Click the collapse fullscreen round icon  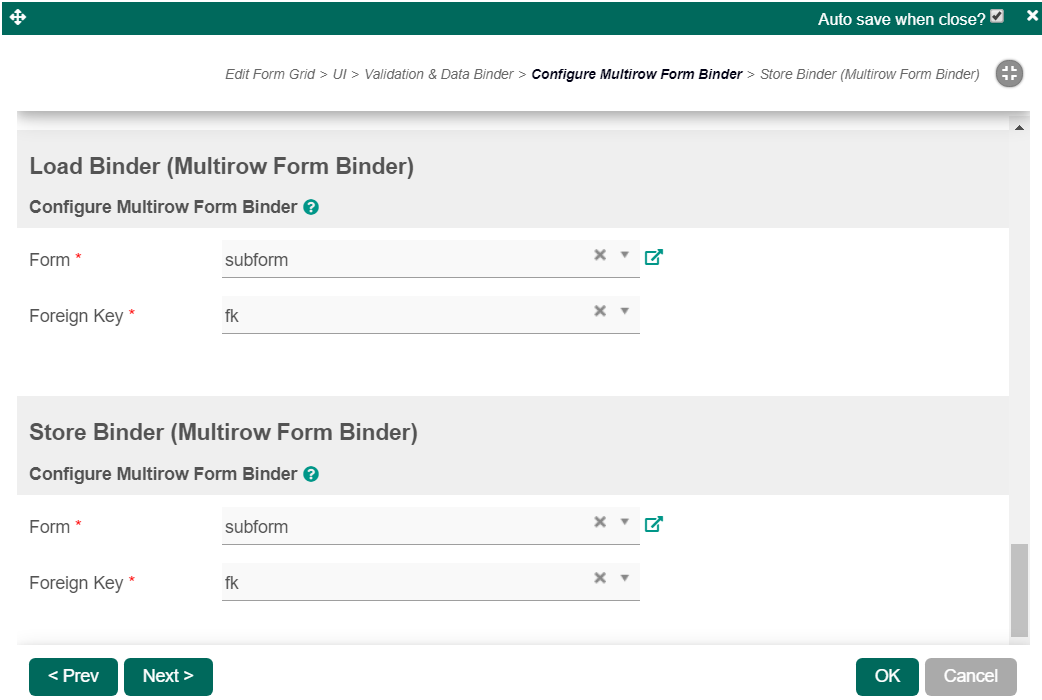pos(1009,73)
